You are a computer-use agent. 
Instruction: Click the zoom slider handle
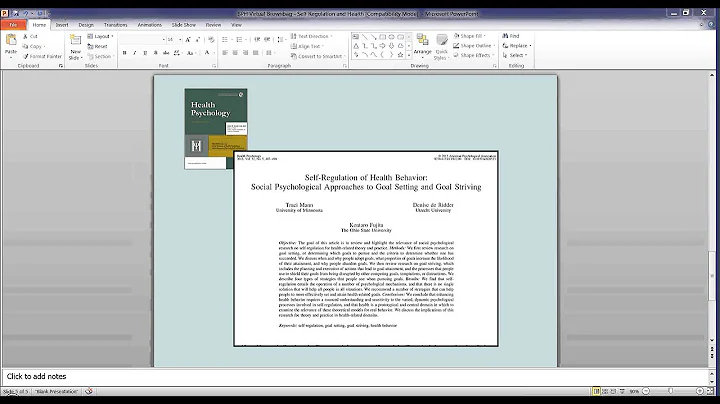coord(671,391)
